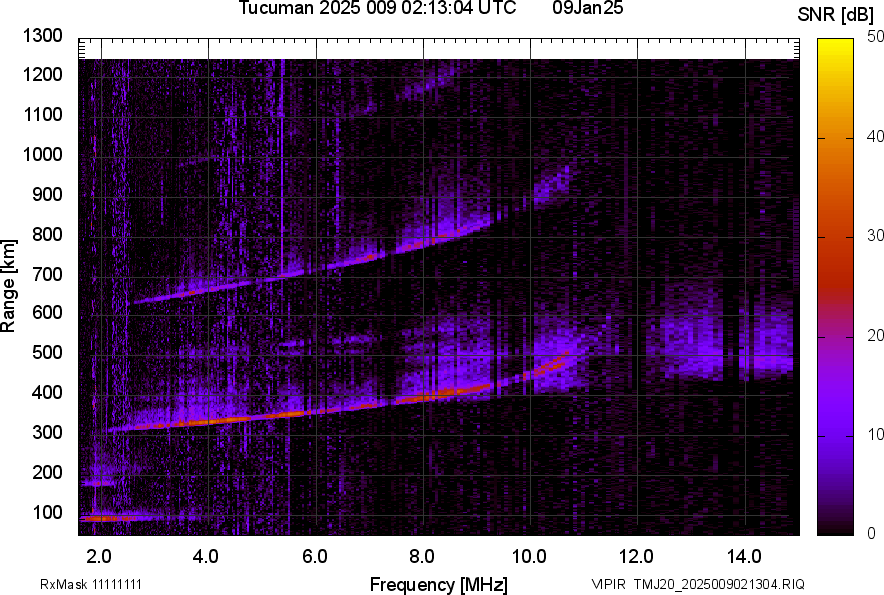Screen dimensions: 884x595
Task: Click range tick label 600
Action: [47, 312]
